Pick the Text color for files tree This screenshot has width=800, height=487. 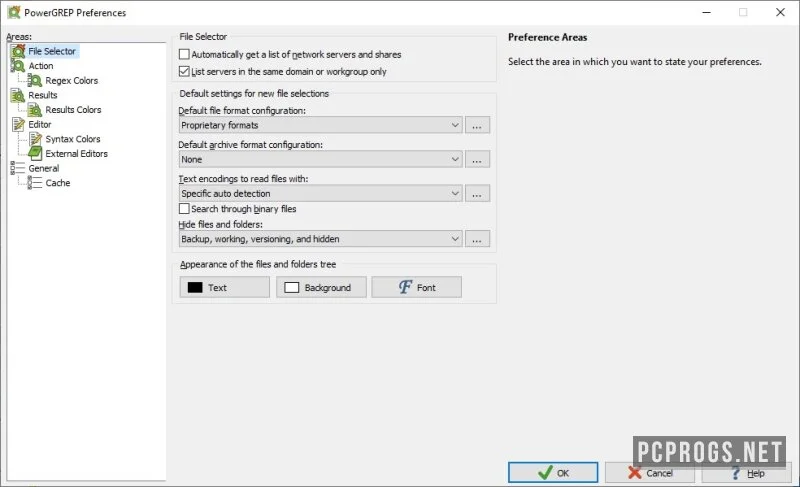pos(224,287)
